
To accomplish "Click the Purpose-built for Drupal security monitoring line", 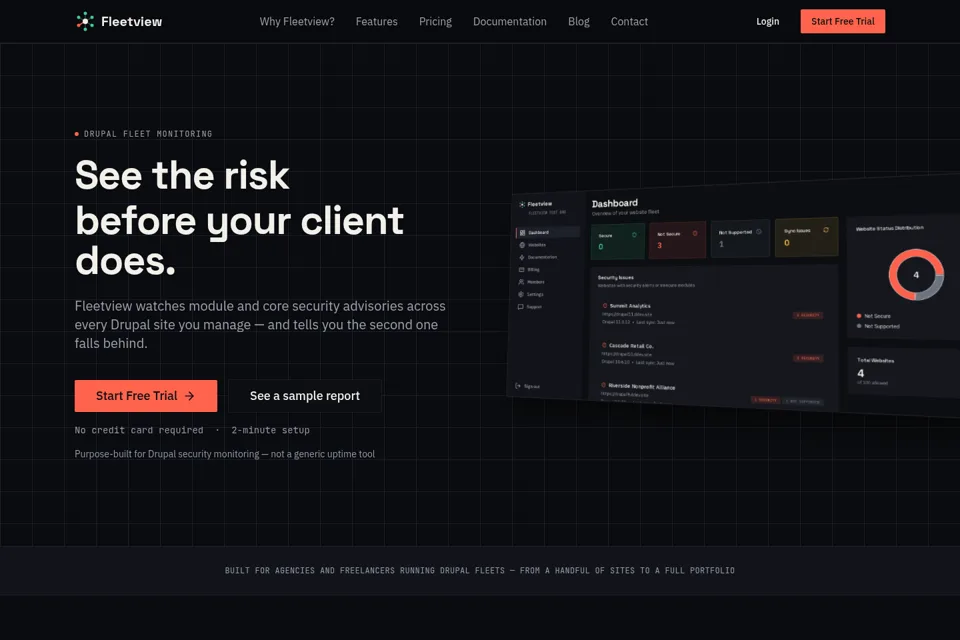I will (x=225, y=454).
